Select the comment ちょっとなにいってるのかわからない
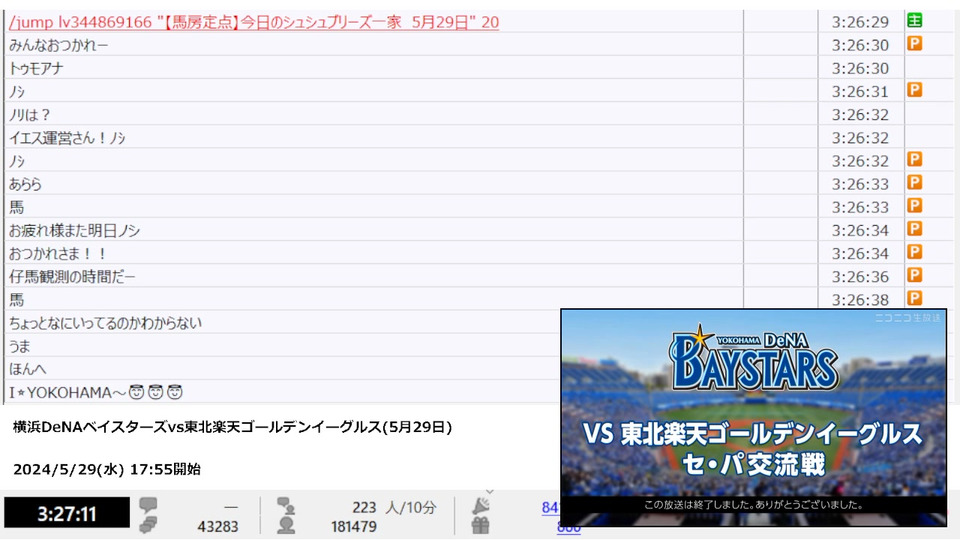The height and width of the screenshot is (540, 960). 105,323
